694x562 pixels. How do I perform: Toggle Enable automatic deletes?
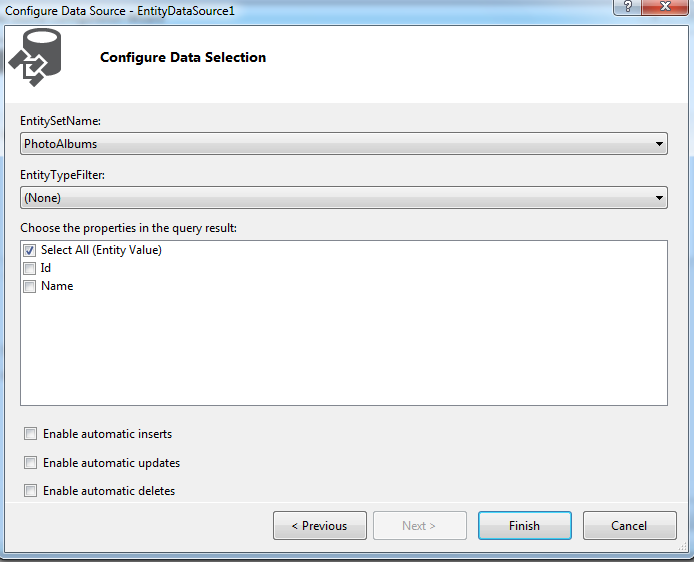click(31, 490)
